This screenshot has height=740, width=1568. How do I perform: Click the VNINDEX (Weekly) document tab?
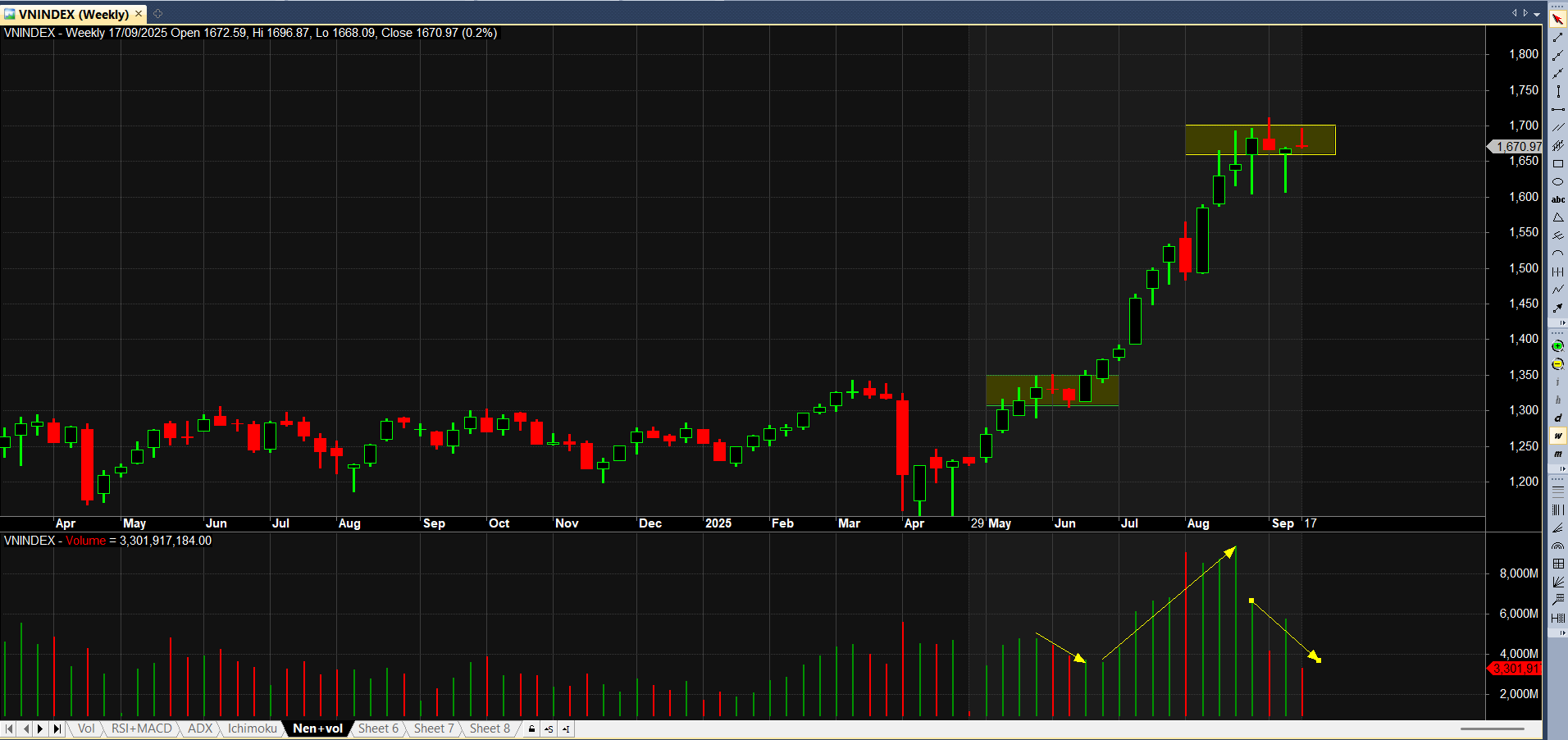(73, 14)
